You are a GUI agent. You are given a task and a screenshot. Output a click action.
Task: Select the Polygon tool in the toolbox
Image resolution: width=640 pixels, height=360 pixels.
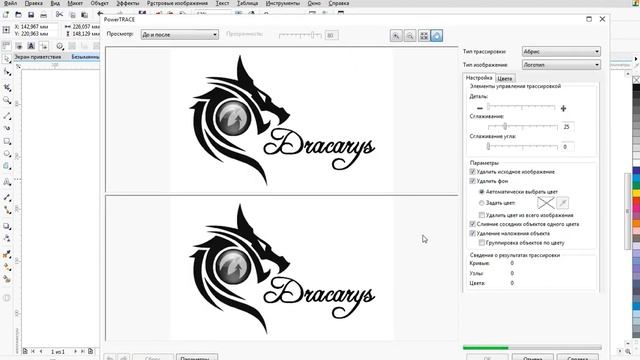[7, 166]
